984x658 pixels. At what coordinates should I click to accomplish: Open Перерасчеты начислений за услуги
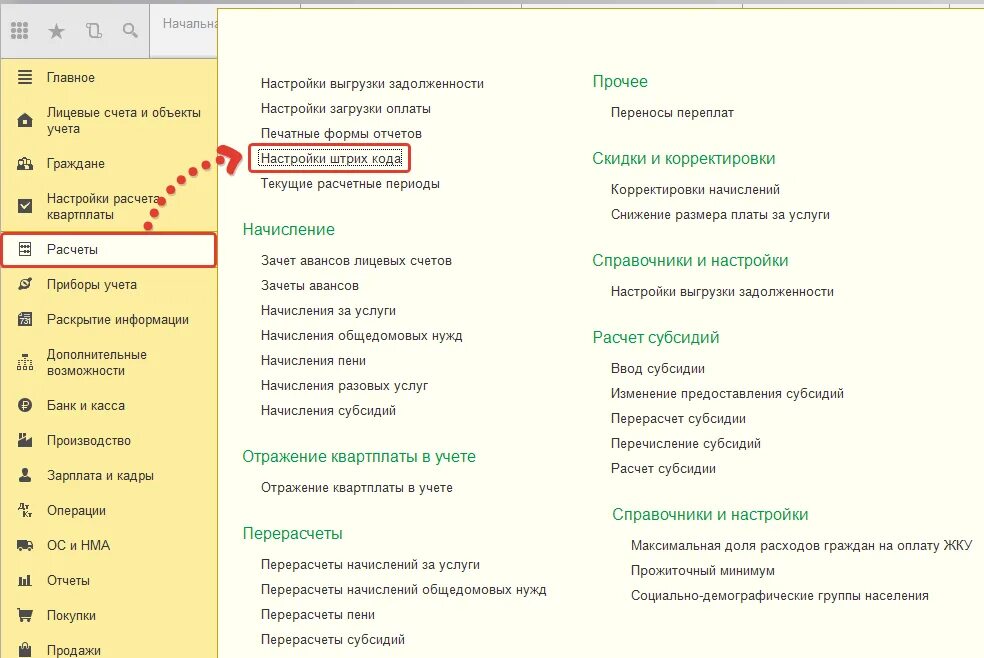click(370, 565)
